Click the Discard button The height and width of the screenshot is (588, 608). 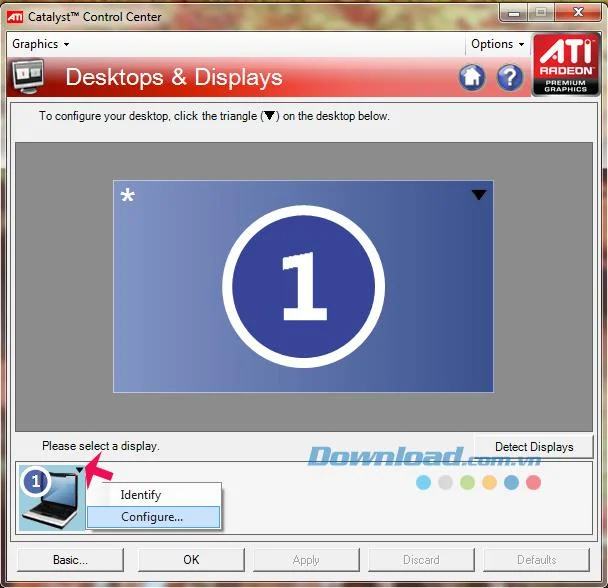click(x=421, y=560)
